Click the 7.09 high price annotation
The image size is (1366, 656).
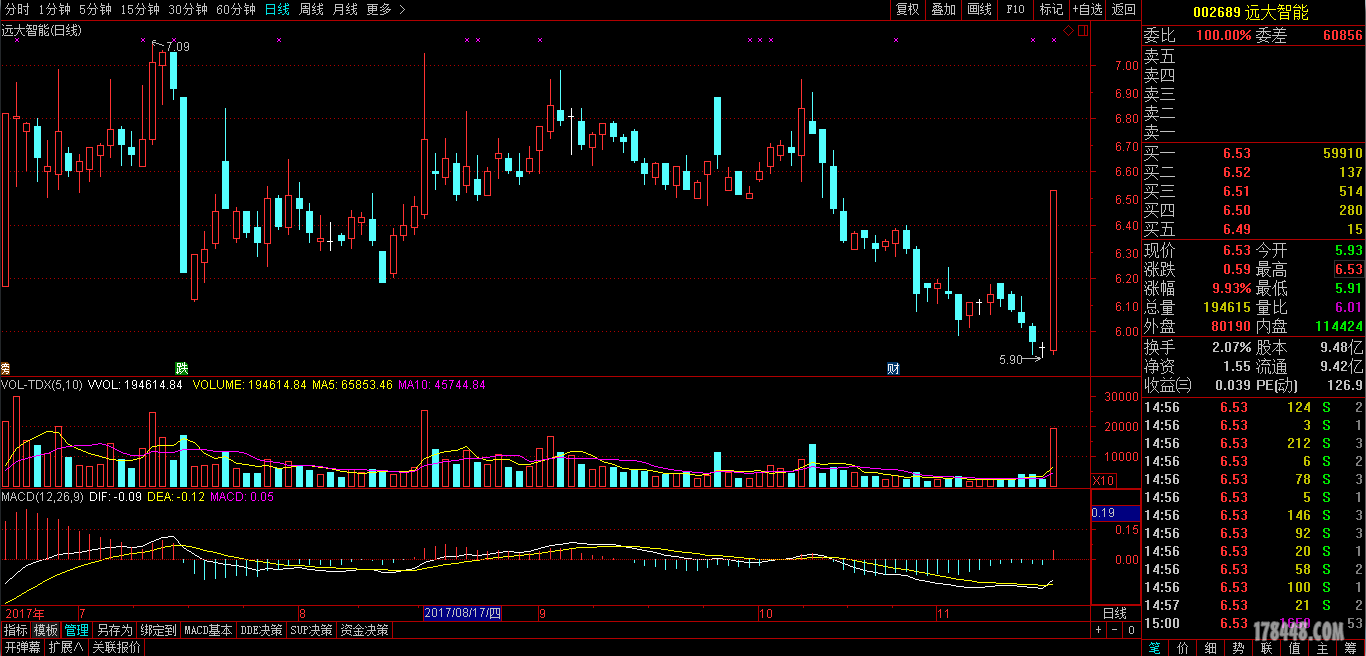178,47
